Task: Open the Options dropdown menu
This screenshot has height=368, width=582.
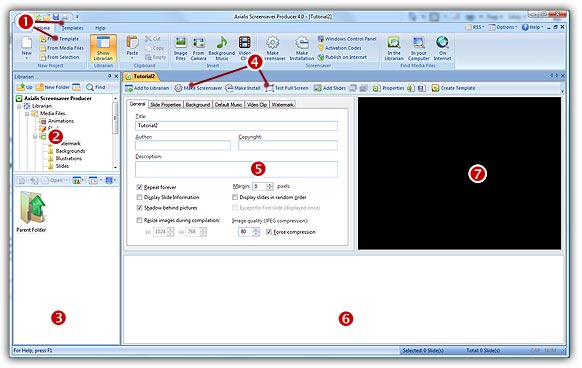Action: pos(503,27)
